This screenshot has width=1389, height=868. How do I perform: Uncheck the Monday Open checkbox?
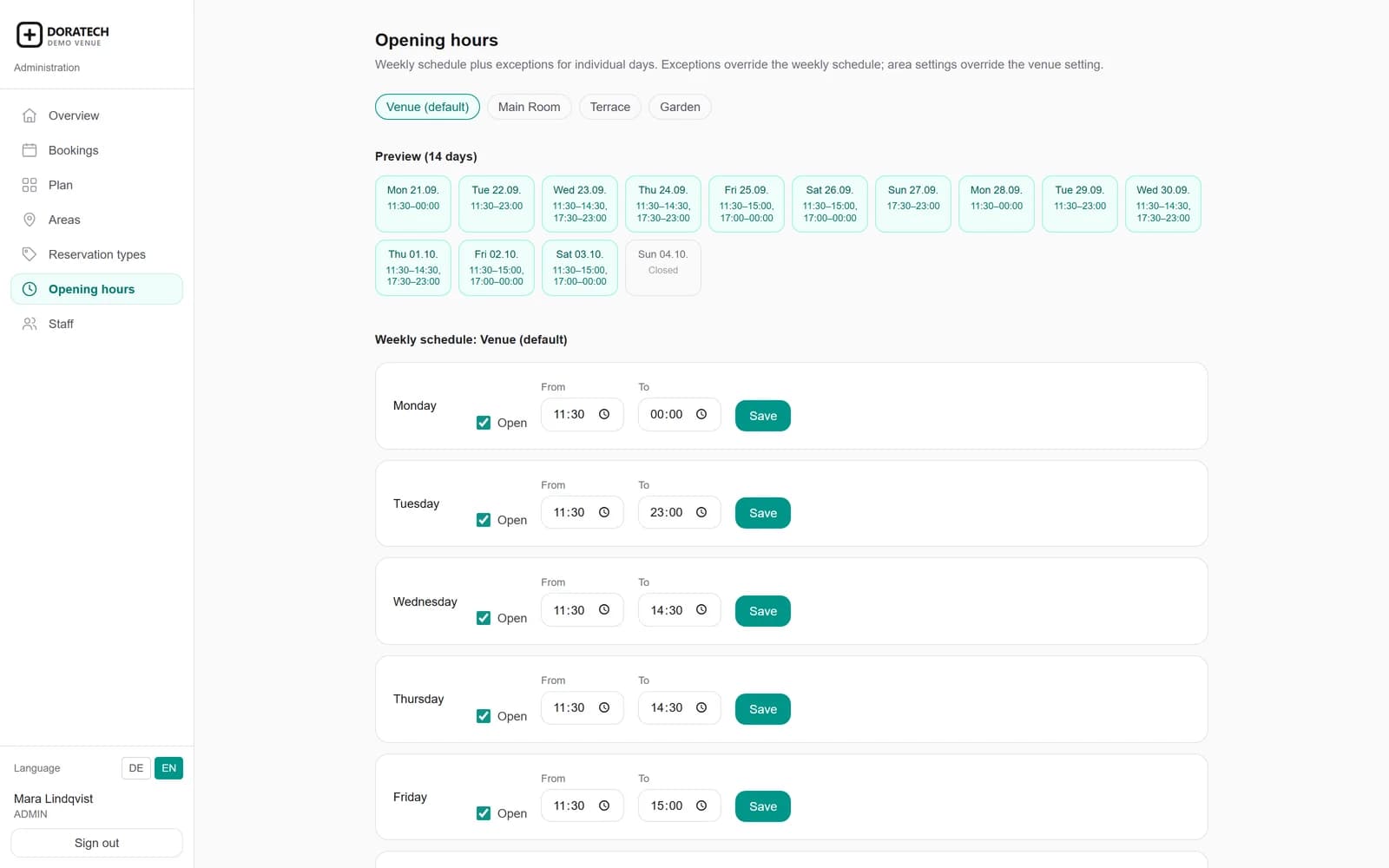(x=484, y=423)
